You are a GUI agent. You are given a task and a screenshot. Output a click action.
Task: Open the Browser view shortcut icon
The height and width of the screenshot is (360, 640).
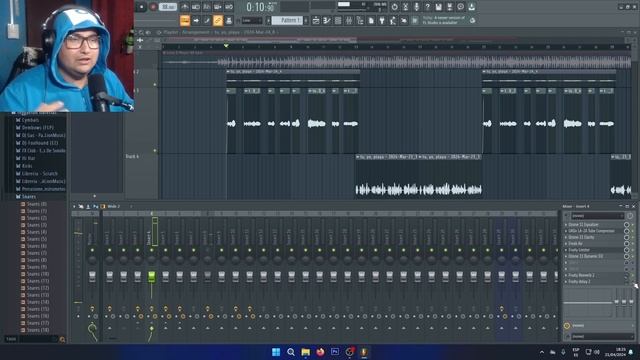pos(360,20)
